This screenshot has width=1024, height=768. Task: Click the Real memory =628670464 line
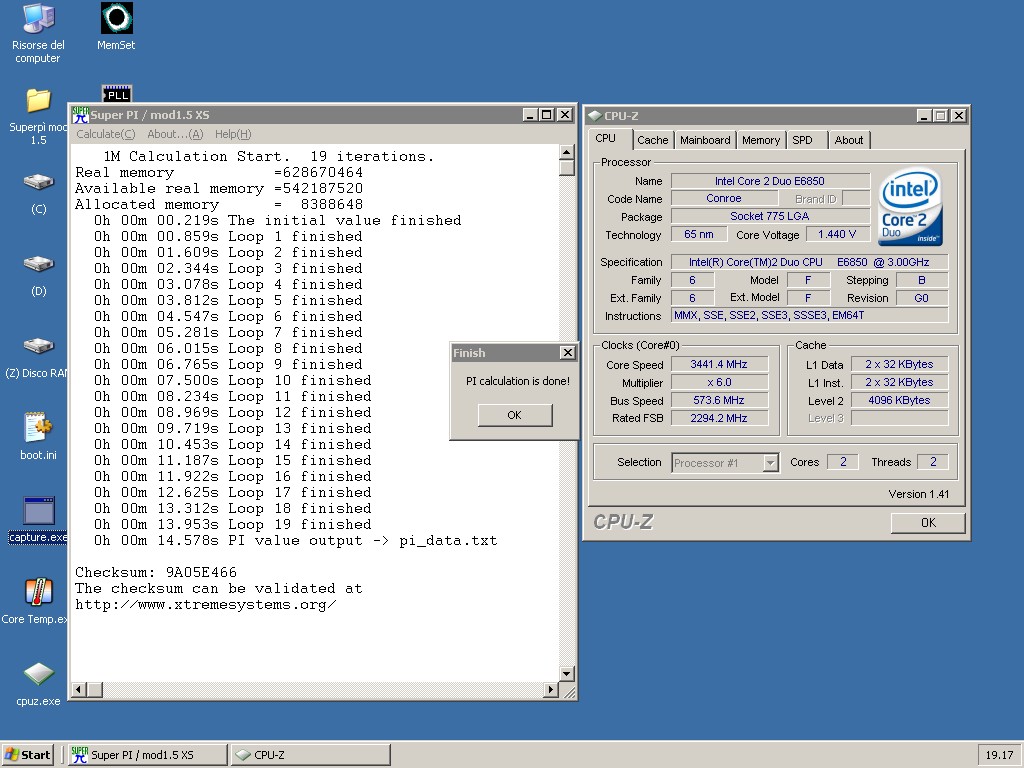click(x=219, y=172)
